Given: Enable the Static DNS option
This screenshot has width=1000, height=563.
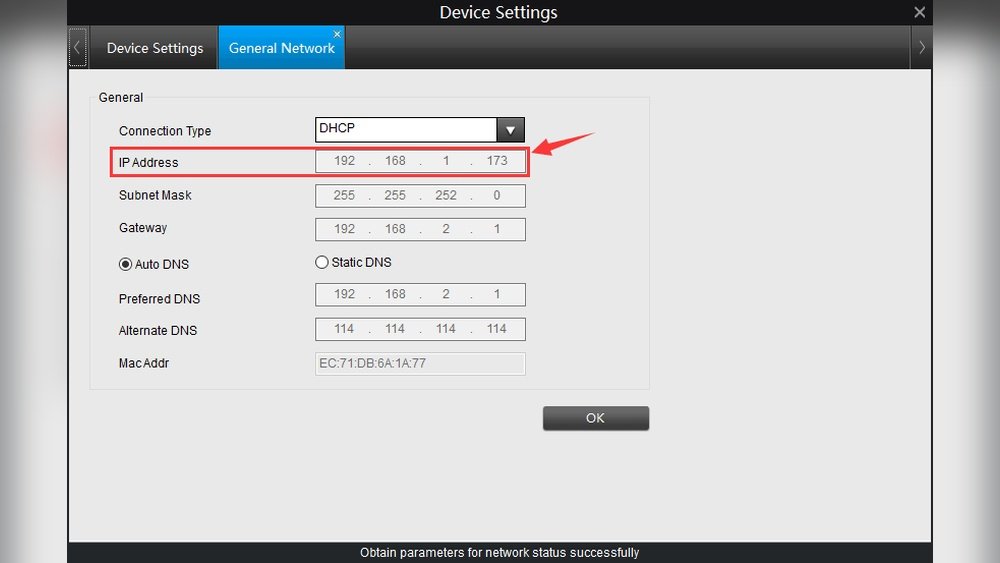Looking at the screenshot, I should coord(322,262).
